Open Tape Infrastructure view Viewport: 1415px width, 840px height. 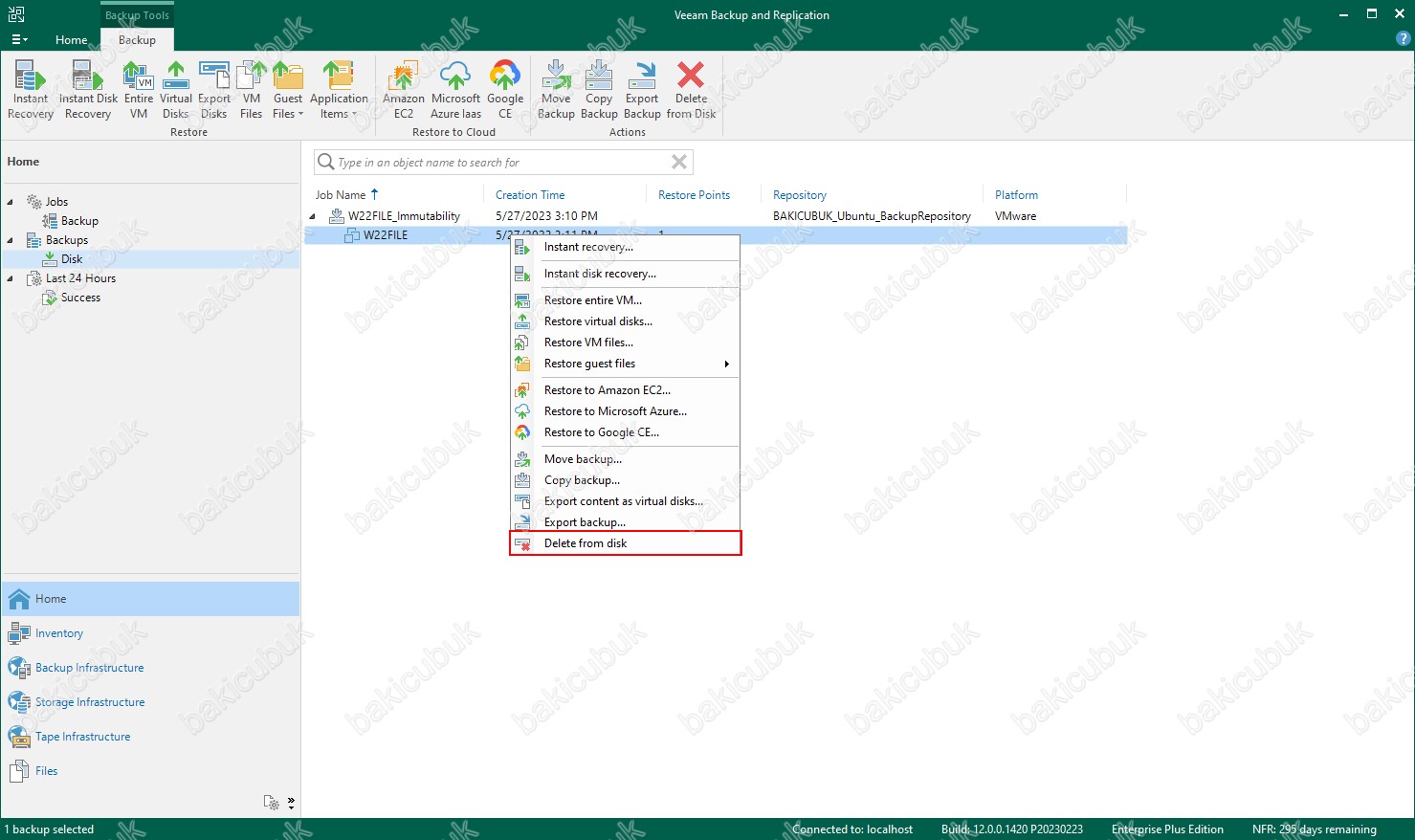pyautogui.click(x=151, y=737)
